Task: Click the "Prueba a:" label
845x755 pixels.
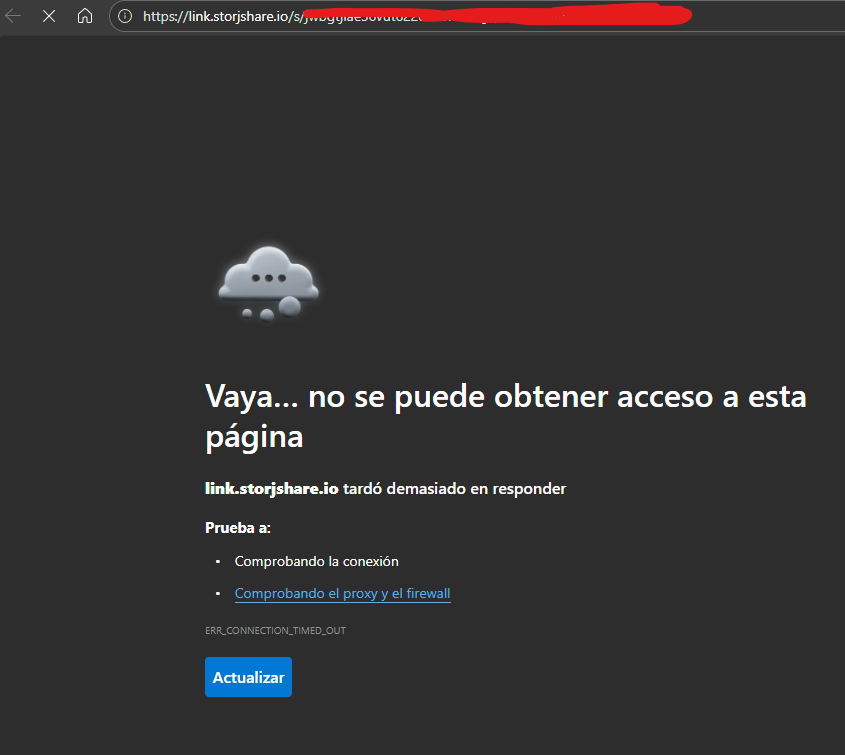Action: (238, 527)
